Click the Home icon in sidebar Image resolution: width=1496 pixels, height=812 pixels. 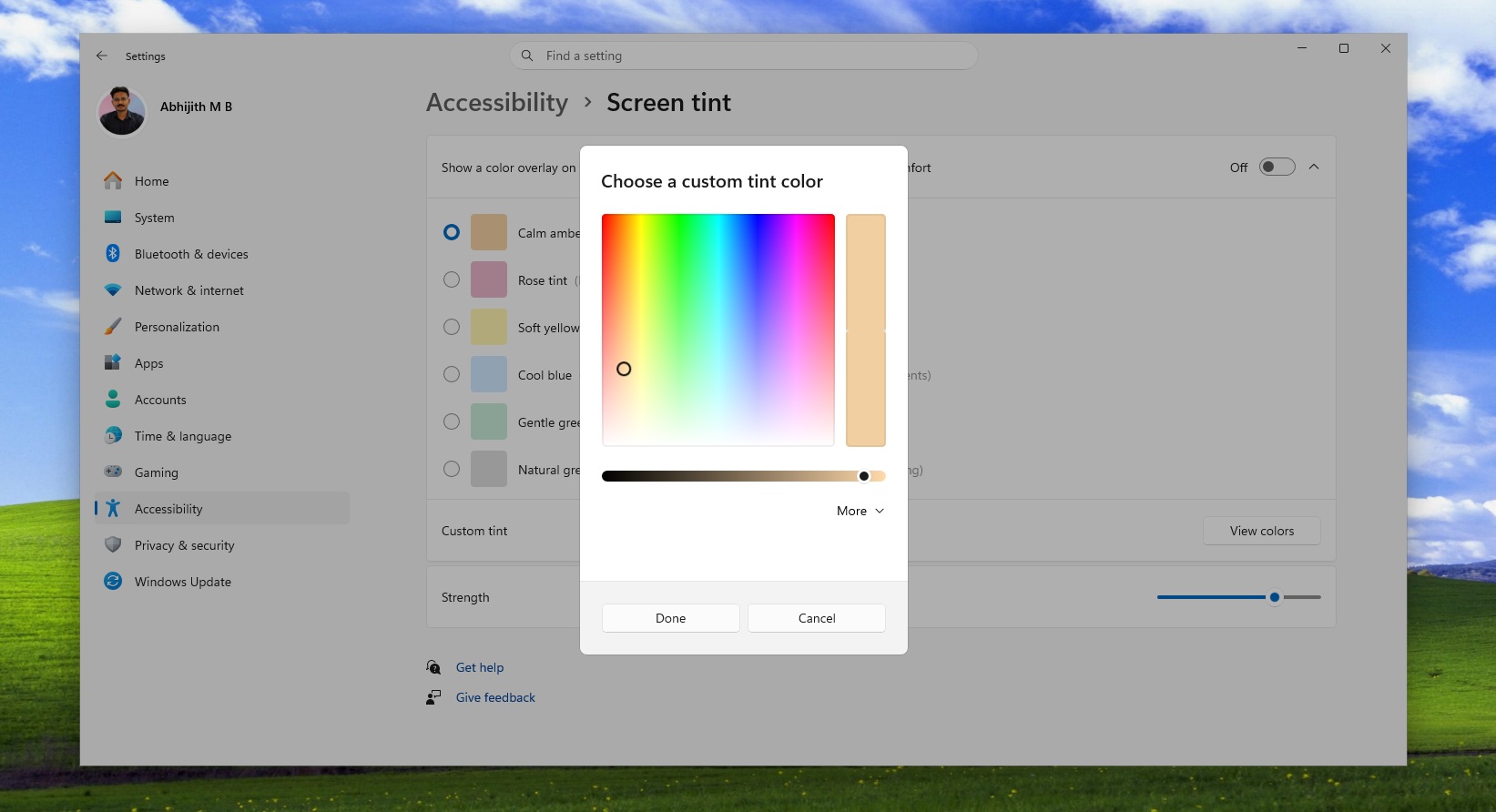[x=113, y=181]
